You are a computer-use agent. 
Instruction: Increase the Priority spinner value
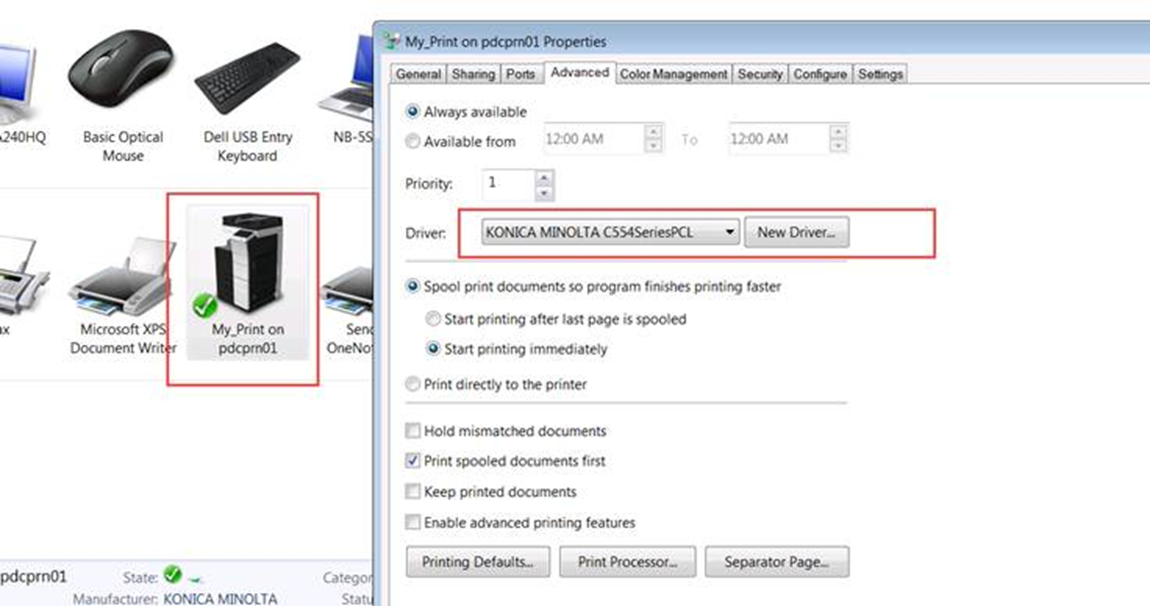click(543, 178)
